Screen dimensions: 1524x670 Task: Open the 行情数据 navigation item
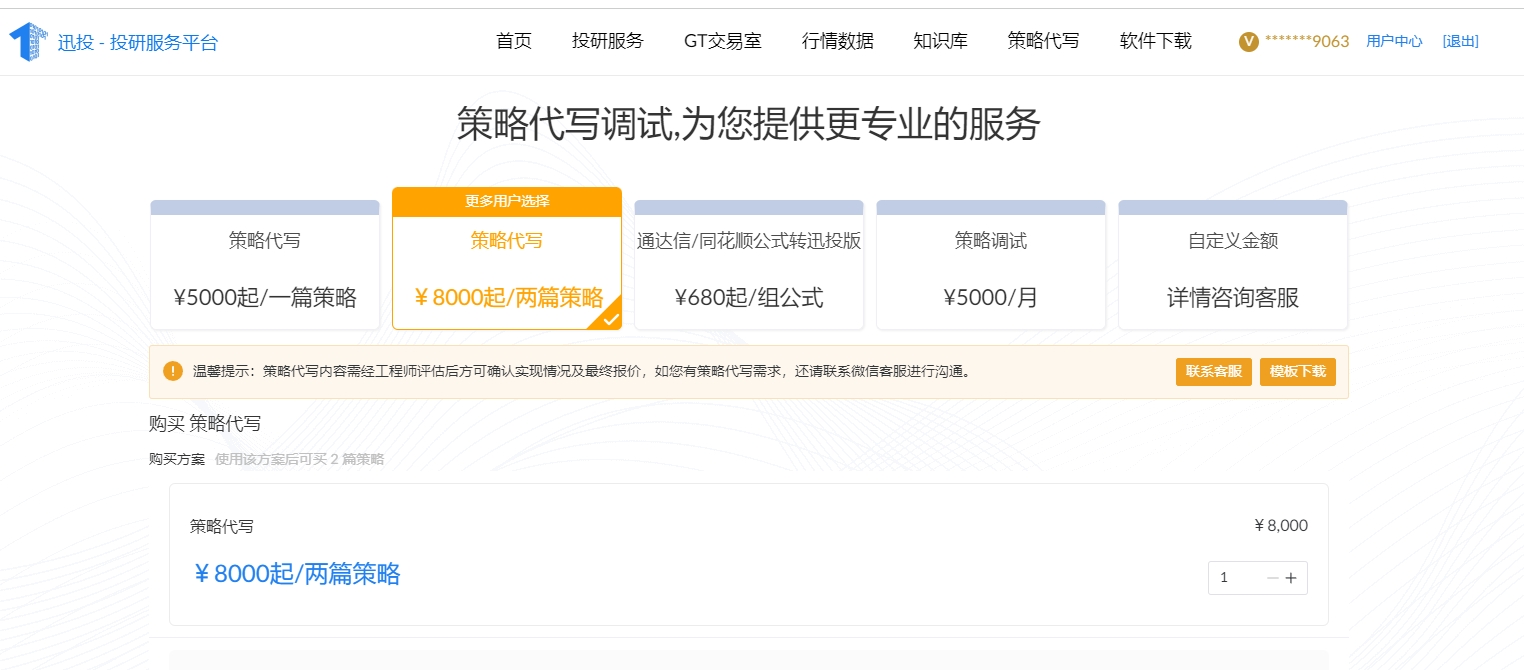(838, 41)
